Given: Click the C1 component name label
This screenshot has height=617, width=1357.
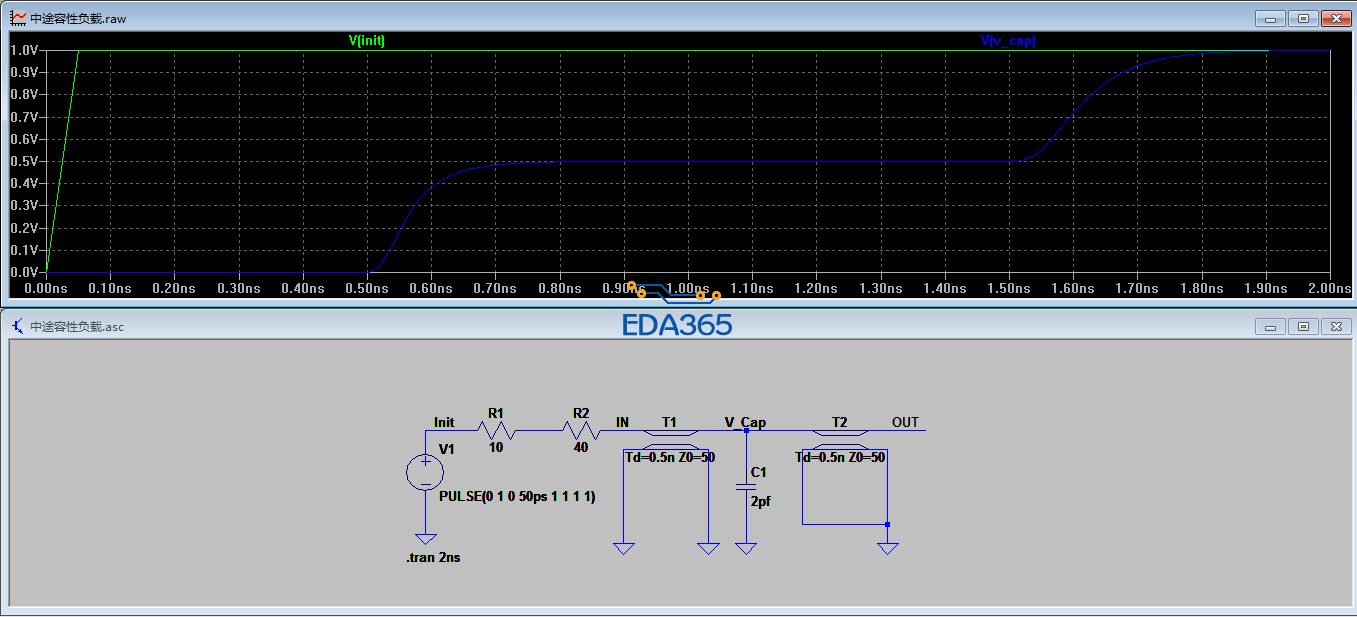Looking at the screenshot, I should pos(758,472).
